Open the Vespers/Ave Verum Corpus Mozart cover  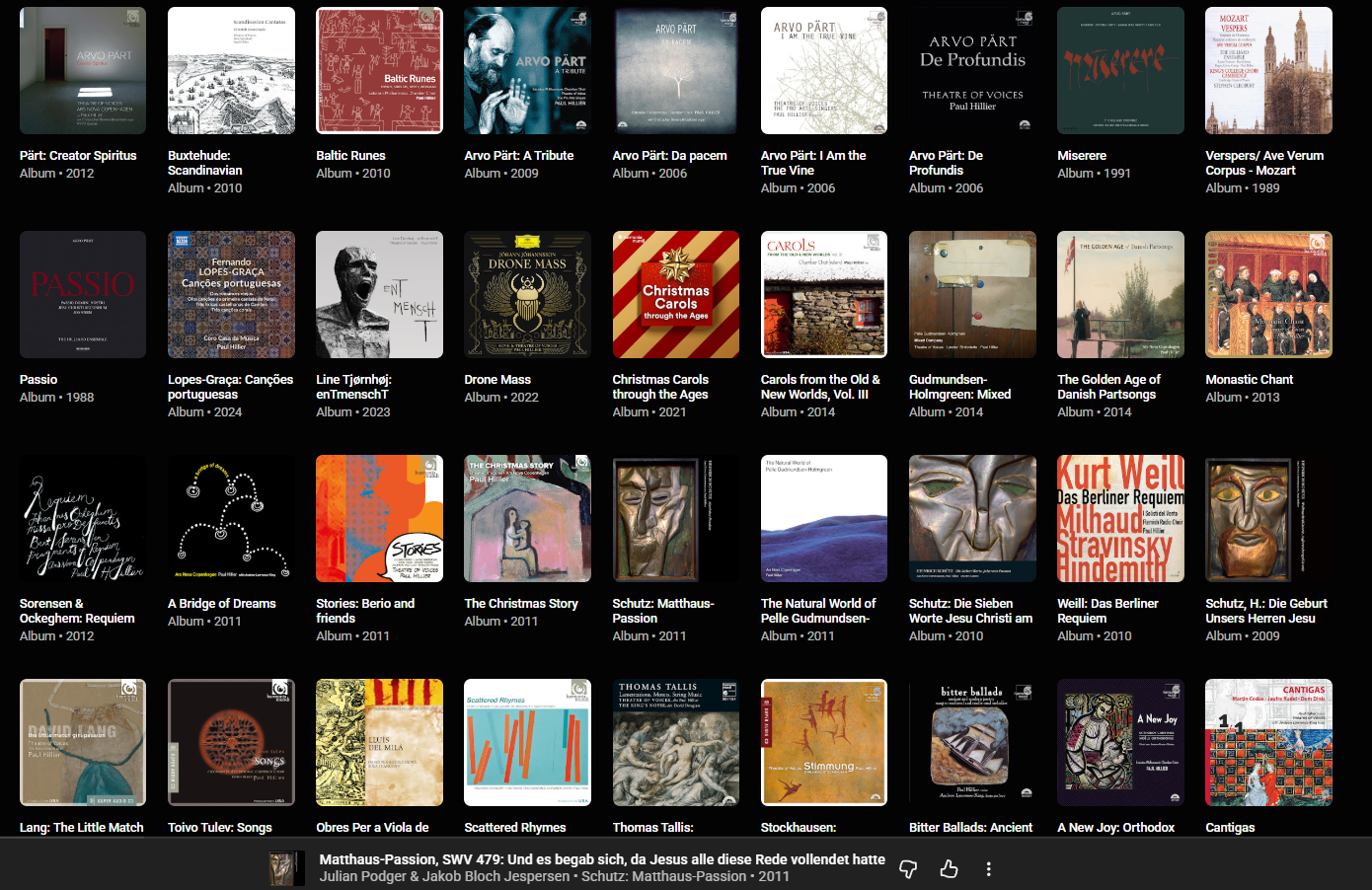tap(1268, 71)
